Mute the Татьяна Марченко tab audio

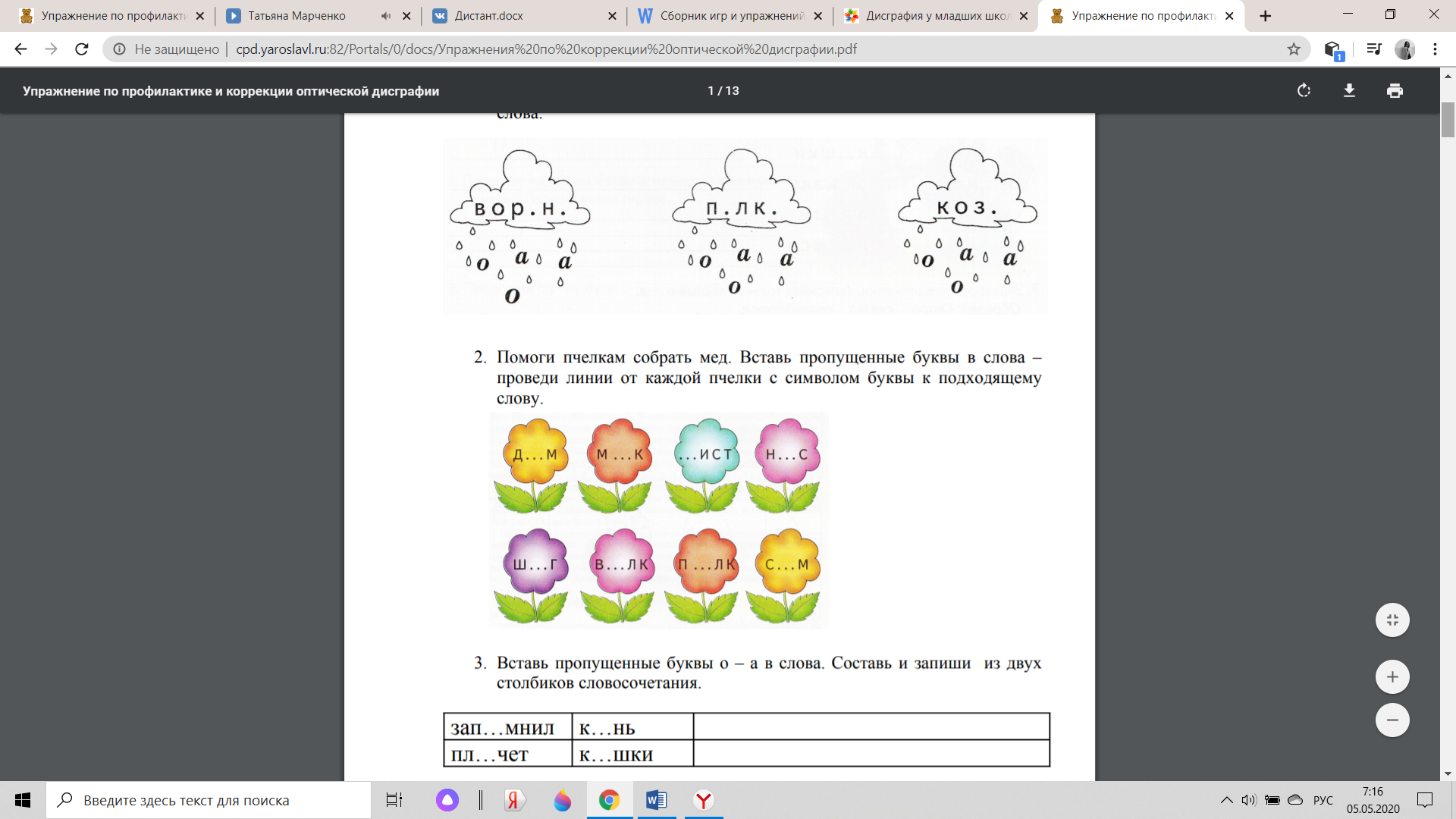[386, 16]
